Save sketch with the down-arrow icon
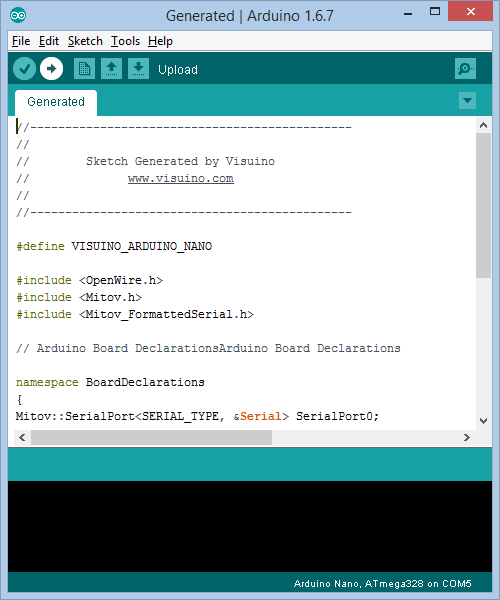Image resolution: width=500 pixels, height=600 pixels. coord(138,69)
